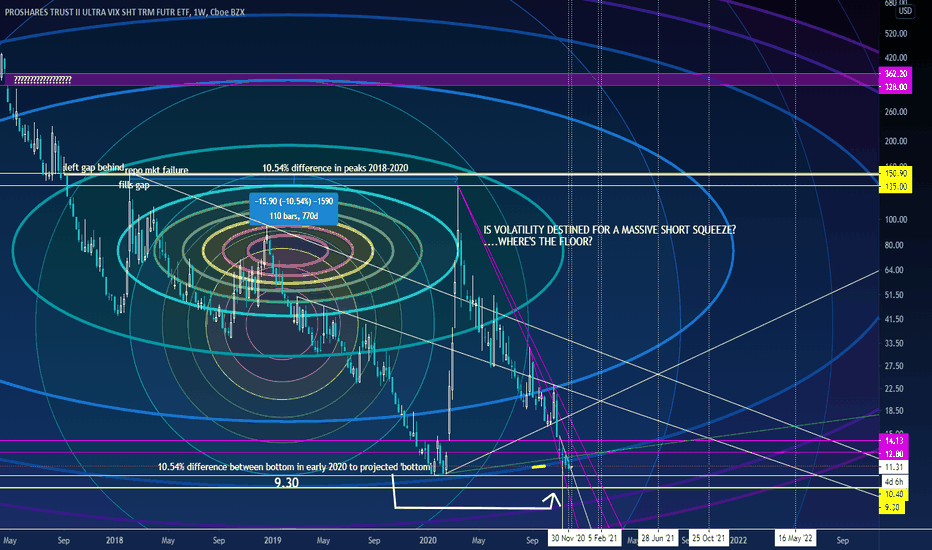
Task: Select the 135.00 yellow price label
Action: tap(896, 187)
